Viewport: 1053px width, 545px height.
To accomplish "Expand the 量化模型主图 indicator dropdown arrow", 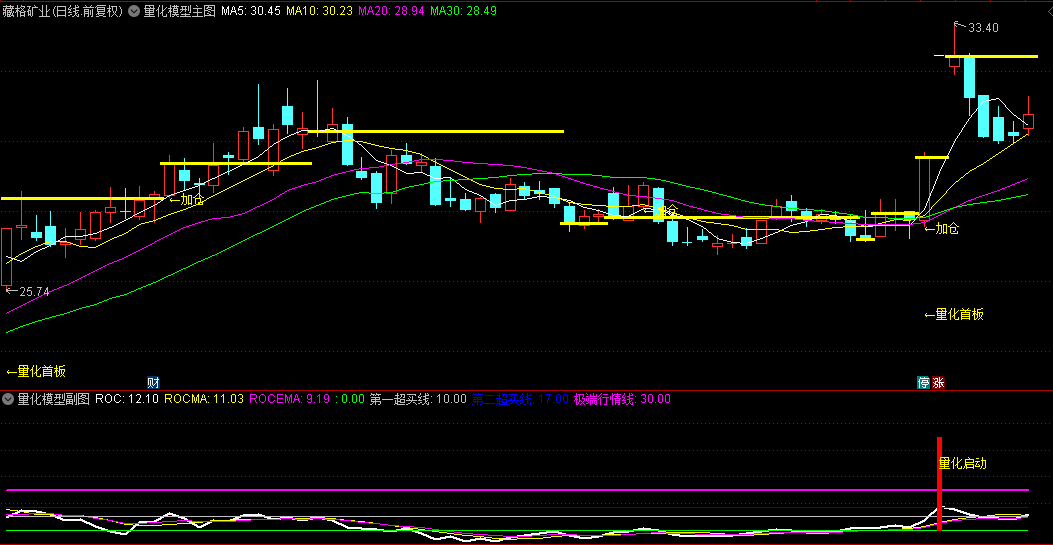I will (x=134, y=12).
